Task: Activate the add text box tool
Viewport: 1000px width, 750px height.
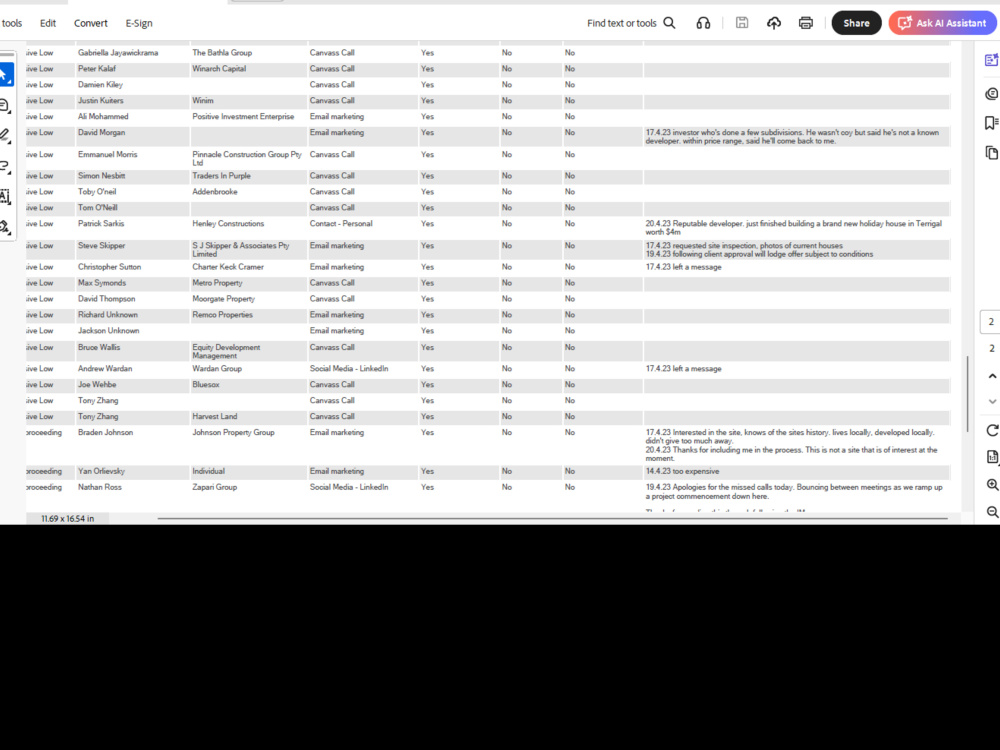Action: (x=5, y=196)
